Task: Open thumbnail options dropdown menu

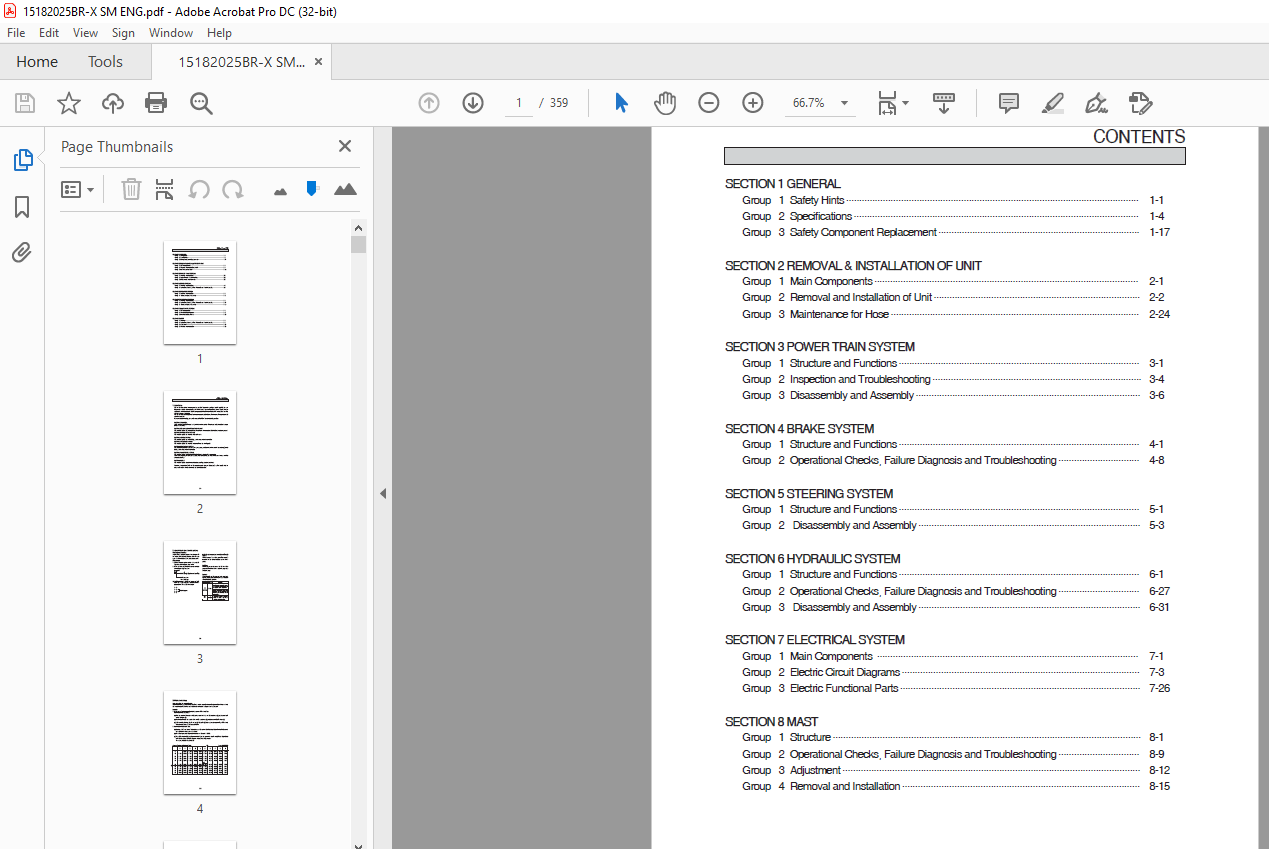Action: (x=78, y=189)
